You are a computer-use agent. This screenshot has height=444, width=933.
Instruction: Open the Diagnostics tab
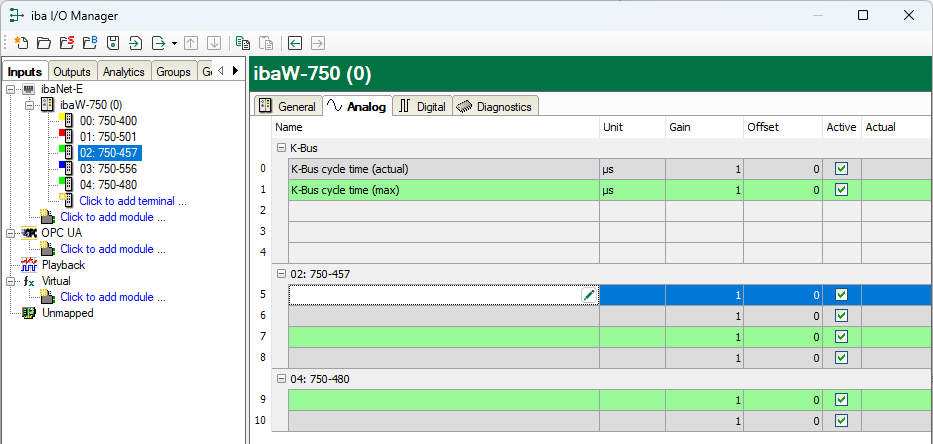[x=496, y=107]
